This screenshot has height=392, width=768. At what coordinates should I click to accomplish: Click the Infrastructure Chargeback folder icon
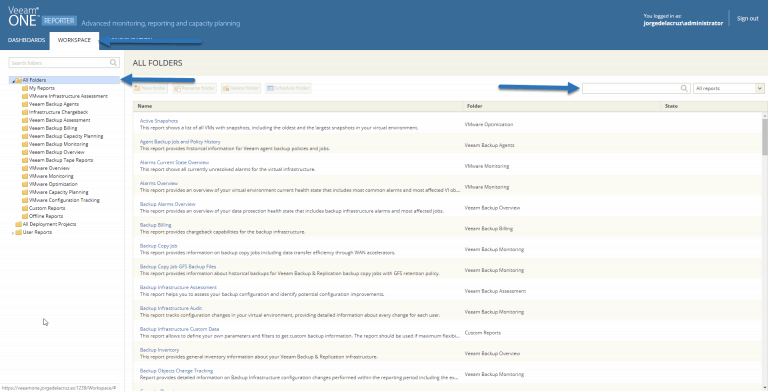click(24, 112)
